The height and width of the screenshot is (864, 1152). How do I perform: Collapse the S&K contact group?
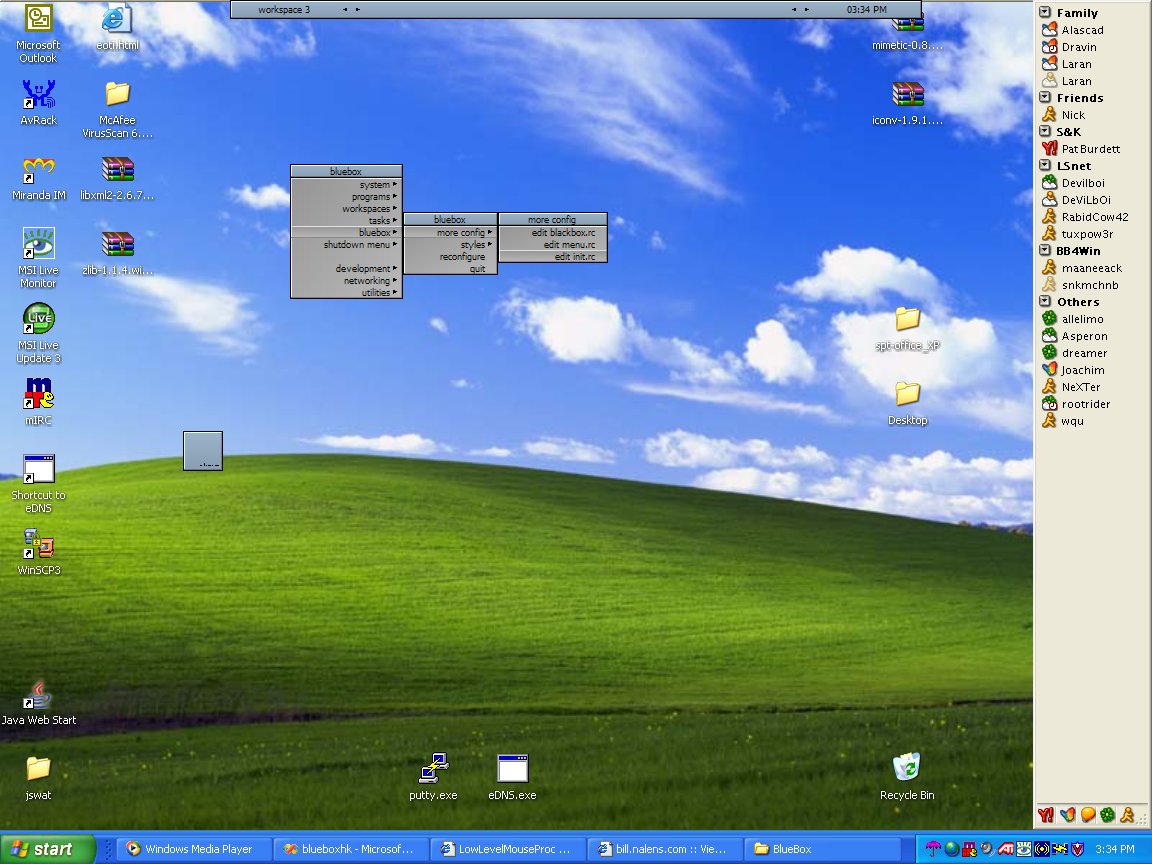[1045, 132]
